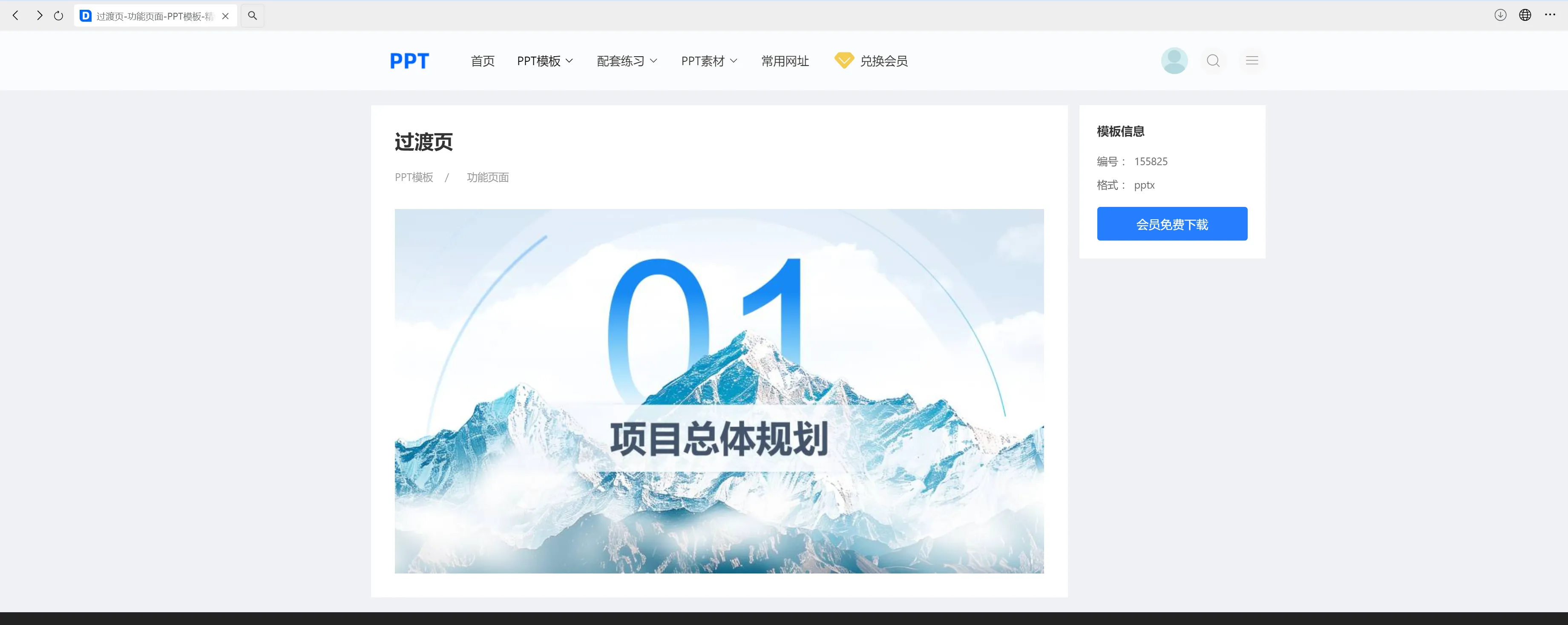
Task: Expand the PPT素材 dropdown menu
Action: pyautogui.click(x=709, y=61)
